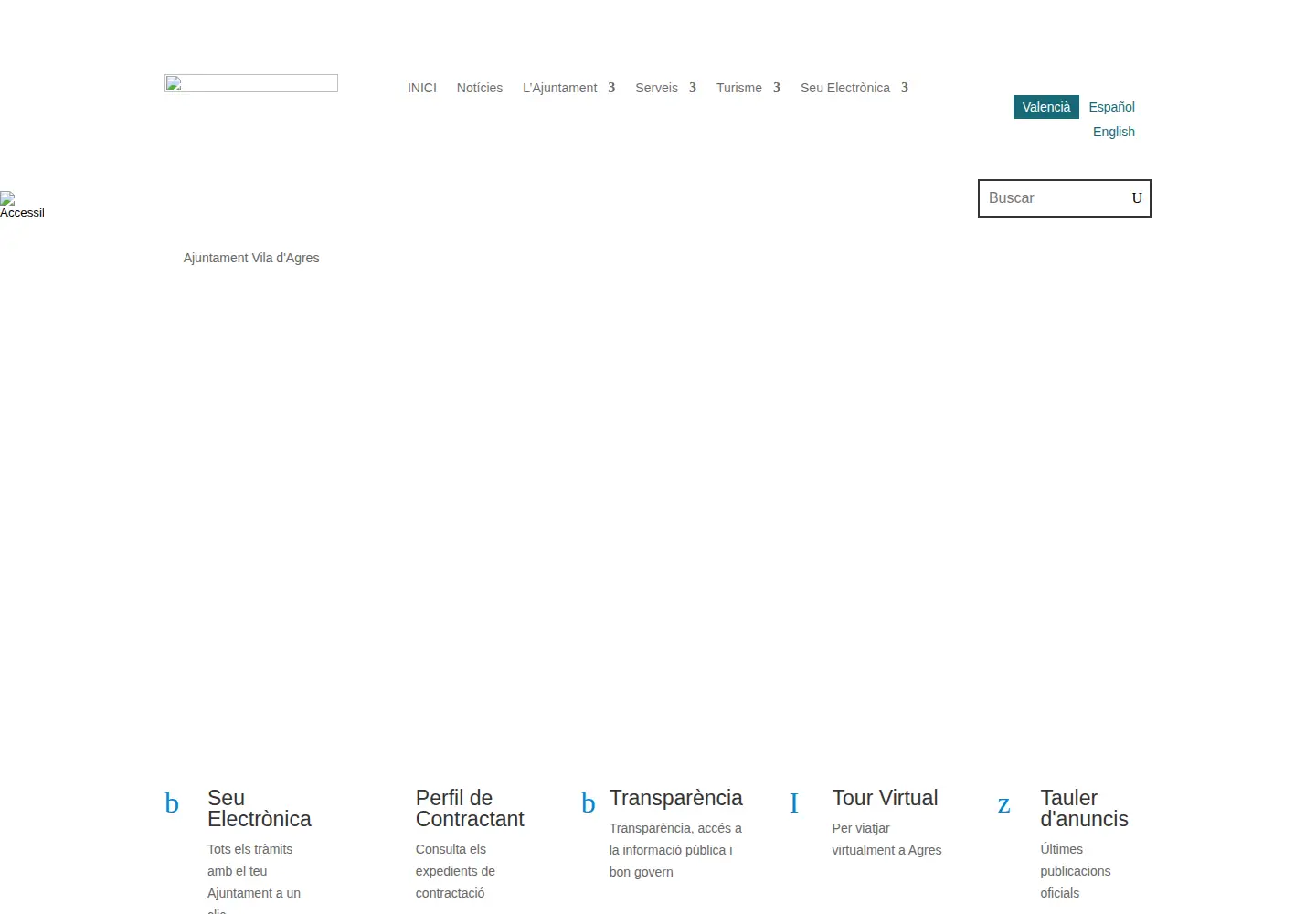The height and width of the screenshot is (914, 1316).
Task: Click the Seu Electrònica blurb icon
Action: (172, 803)
